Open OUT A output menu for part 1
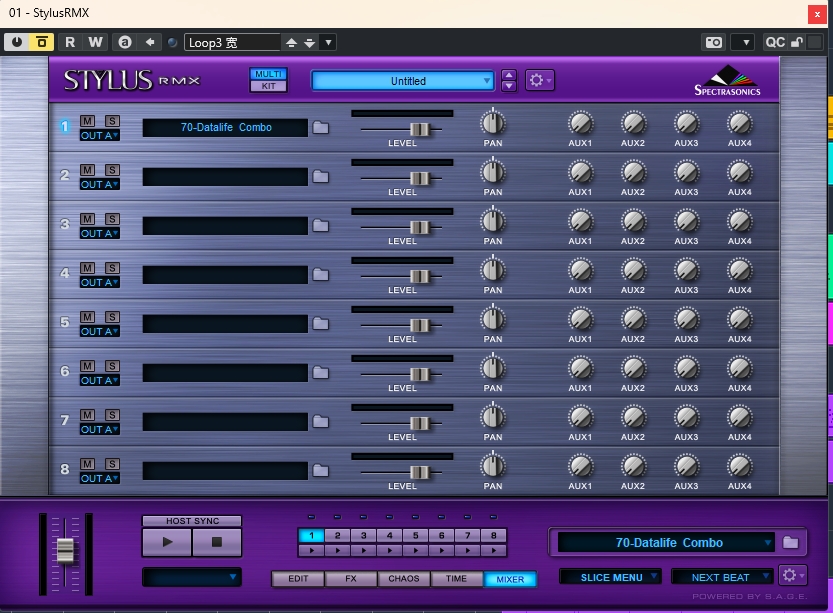Viewport: 833px width, 613px height. pos(99,135)
